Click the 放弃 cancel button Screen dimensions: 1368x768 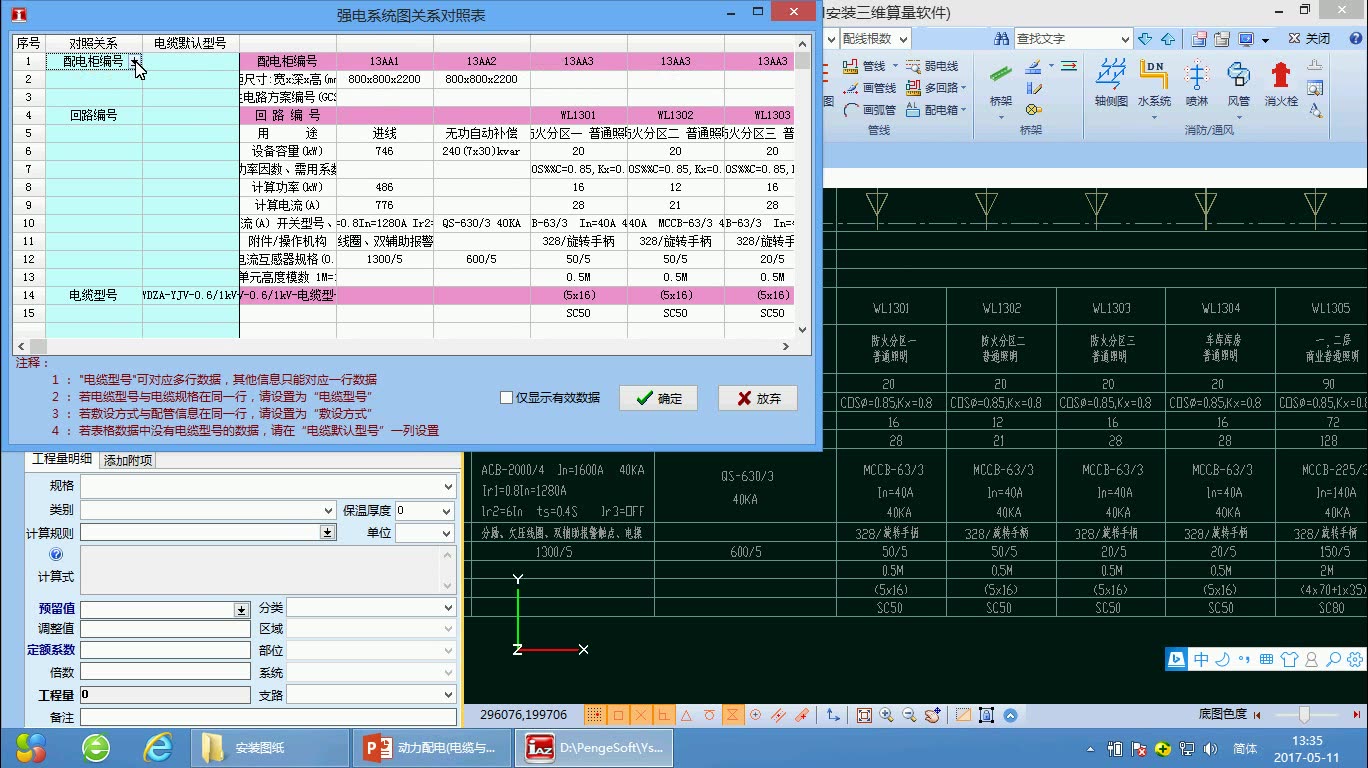pyautogui.click(x=757, y=397)
